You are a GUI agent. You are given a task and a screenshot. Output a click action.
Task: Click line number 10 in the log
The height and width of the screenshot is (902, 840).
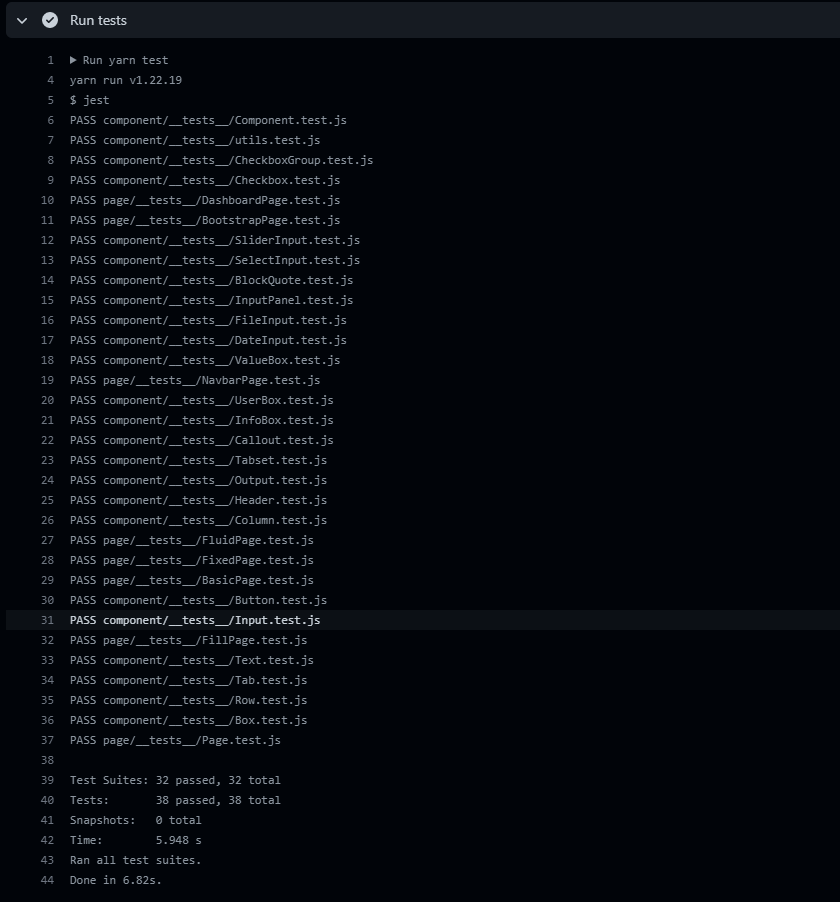pos(47,200)
